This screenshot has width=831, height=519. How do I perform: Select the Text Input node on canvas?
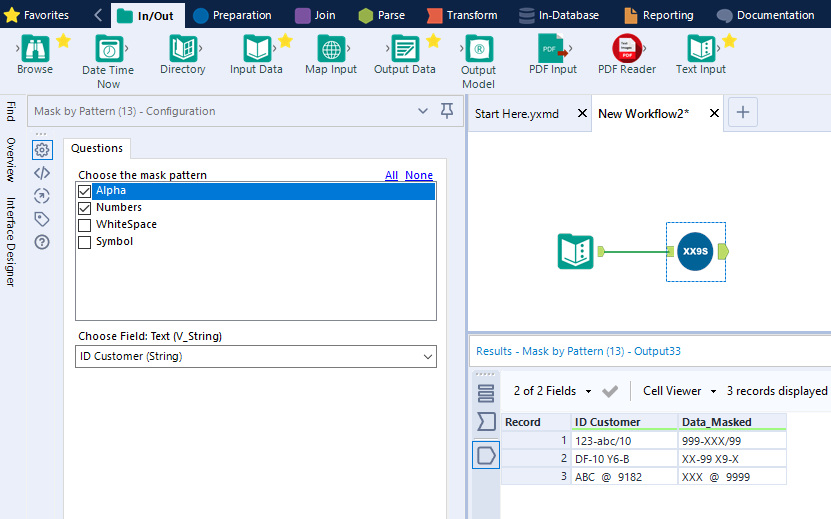pyautogui.click(x=576, y=251)
